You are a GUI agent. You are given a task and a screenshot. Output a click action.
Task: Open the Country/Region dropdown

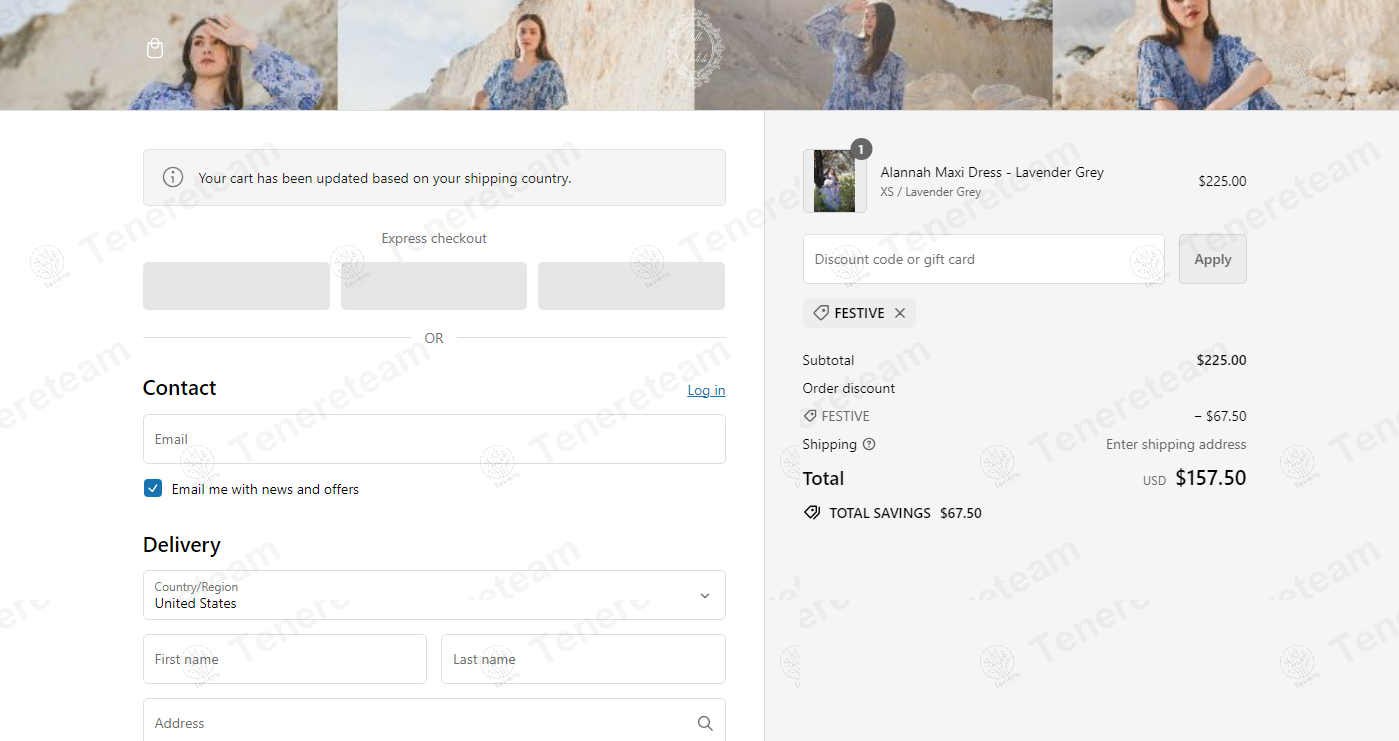[434, 595]
